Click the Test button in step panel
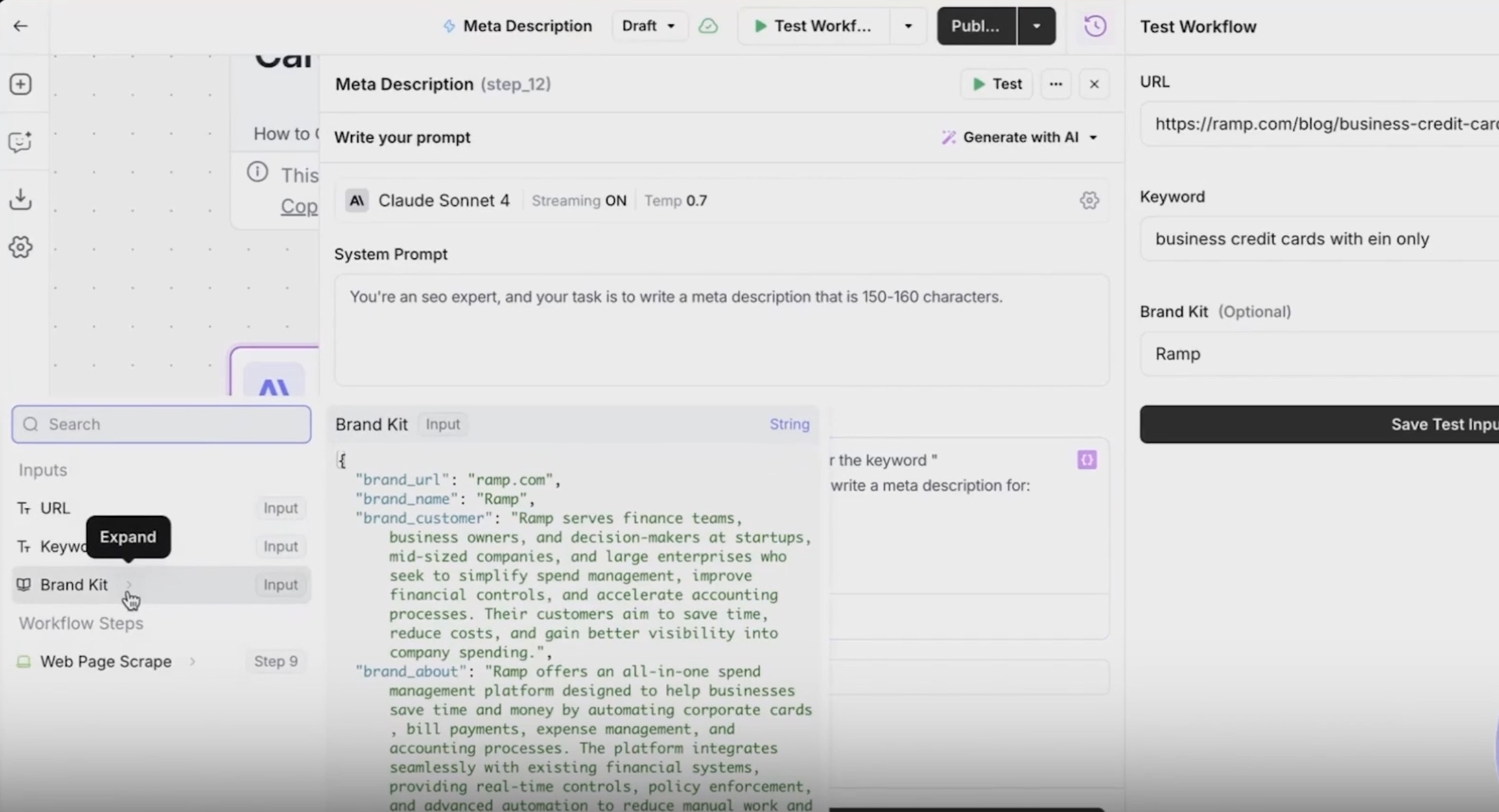 997,84
